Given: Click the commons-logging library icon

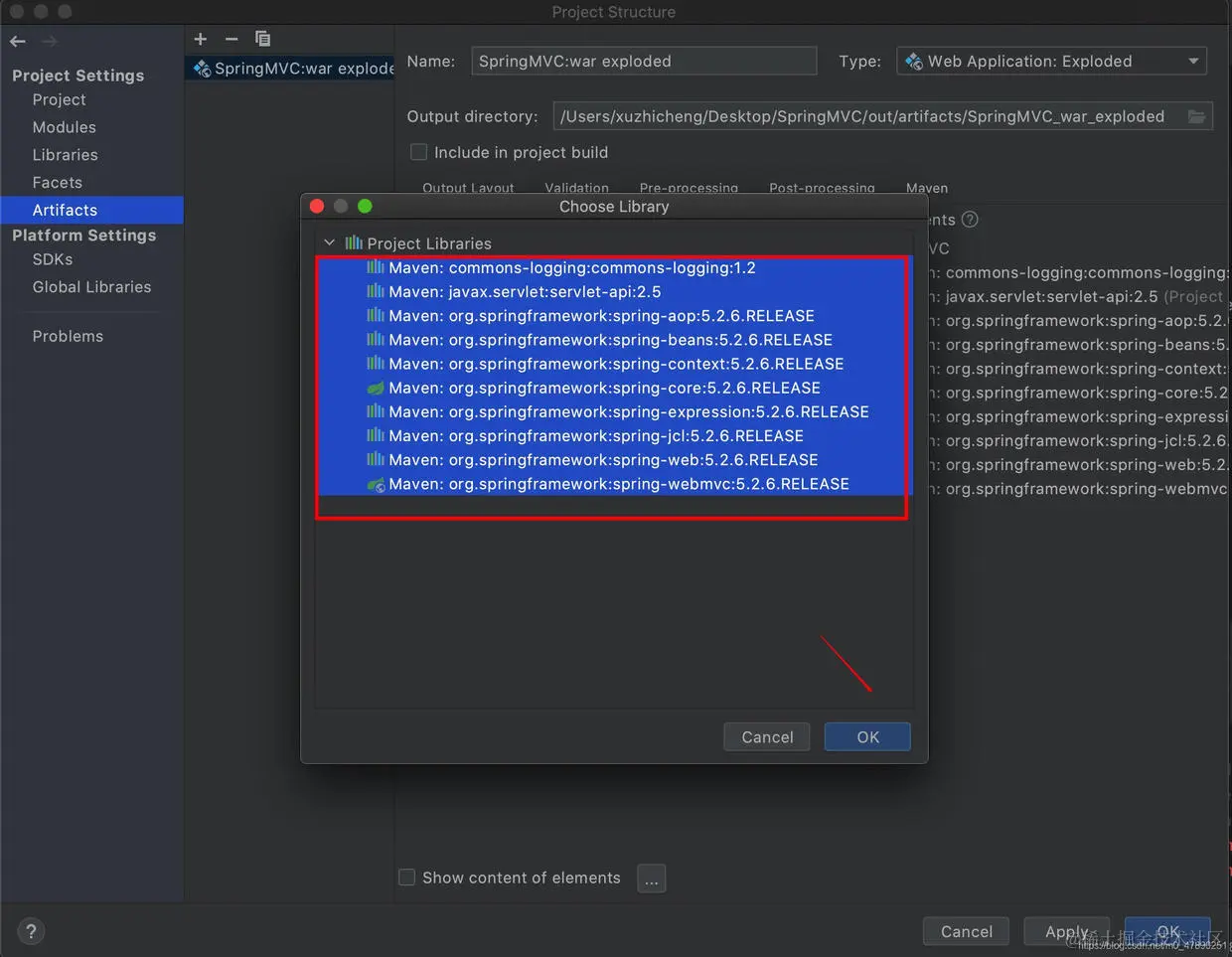Looking at the screenshot, I should [x=376, y=267].
